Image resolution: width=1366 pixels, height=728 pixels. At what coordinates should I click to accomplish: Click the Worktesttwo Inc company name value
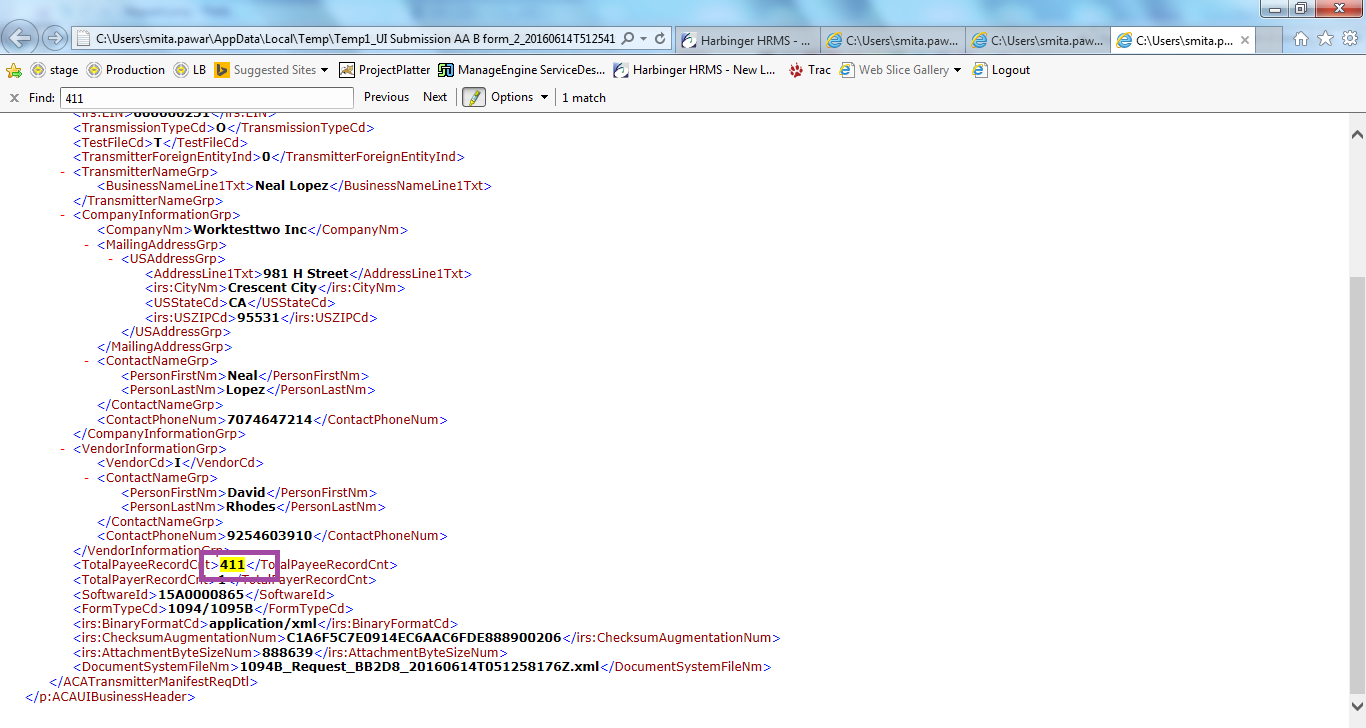coord(250,230)
